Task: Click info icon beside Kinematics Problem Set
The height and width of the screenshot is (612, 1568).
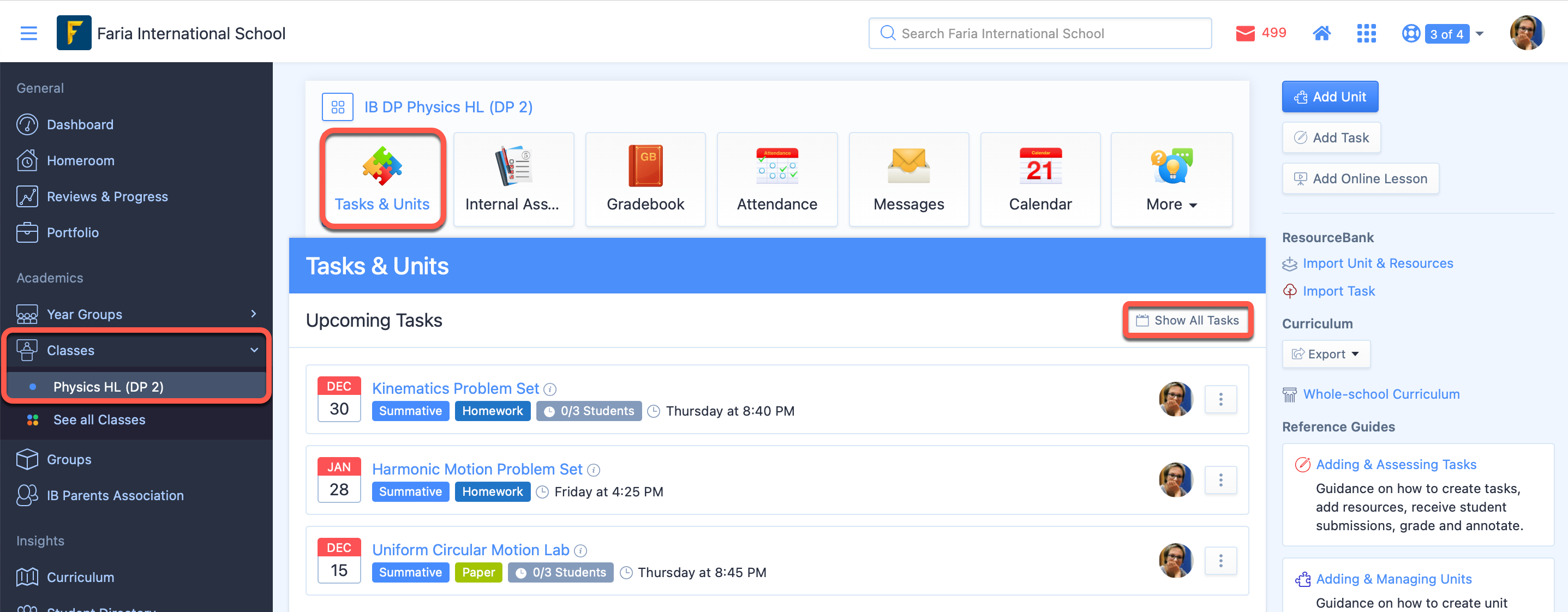Action: click(x=549, y=389)
